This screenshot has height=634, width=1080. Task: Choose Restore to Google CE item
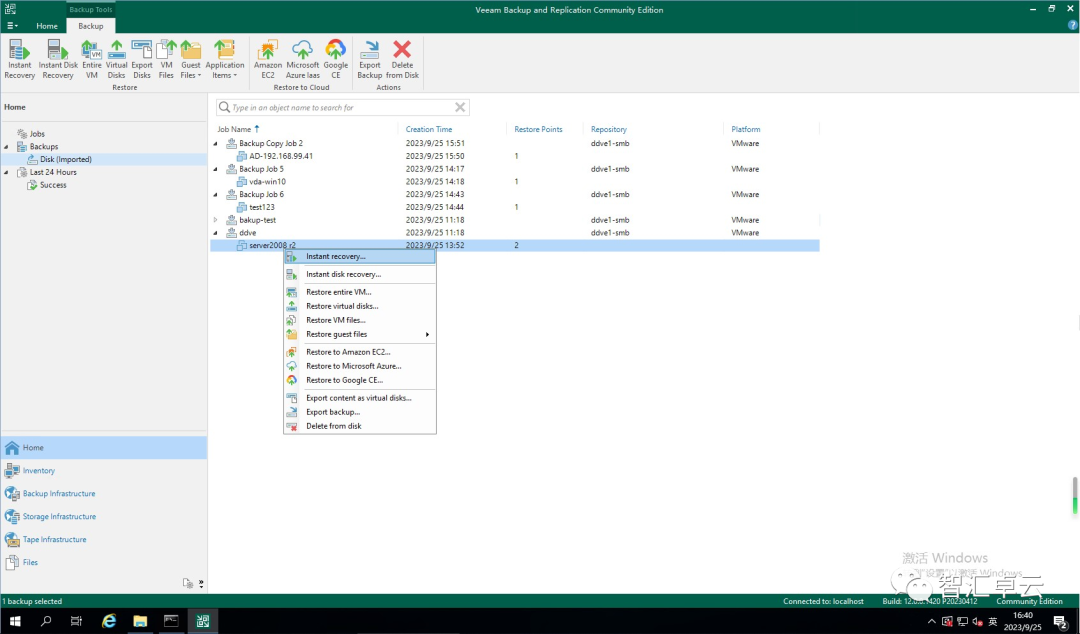tap(360, 380)
